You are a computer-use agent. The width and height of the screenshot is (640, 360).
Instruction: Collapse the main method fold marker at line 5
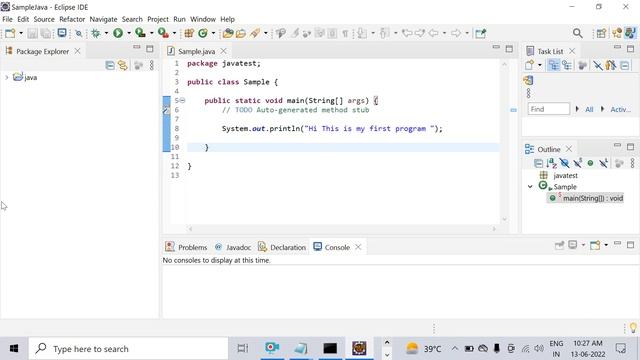click(182, 100)
